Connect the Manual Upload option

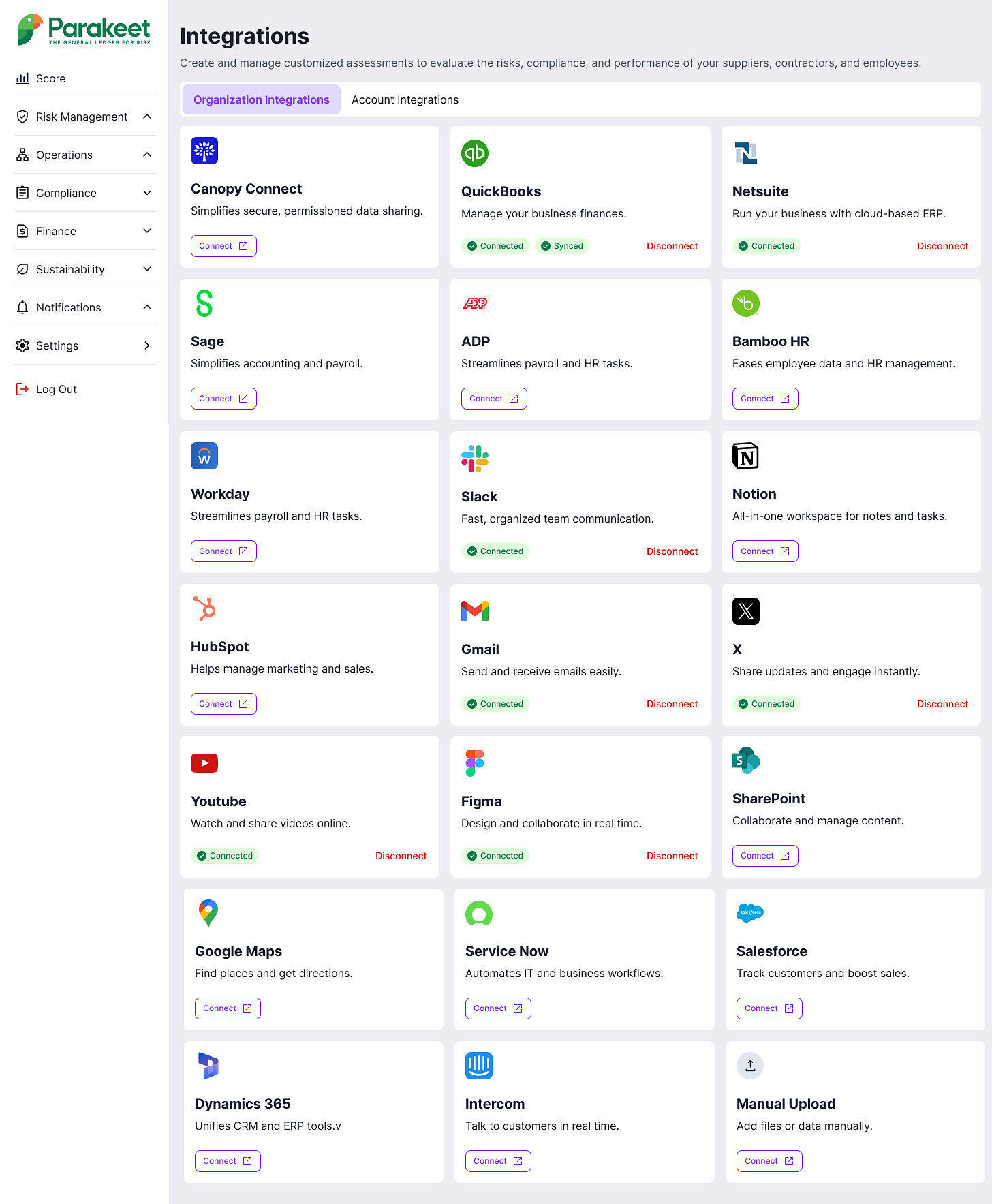click(x=769, y=1161)
